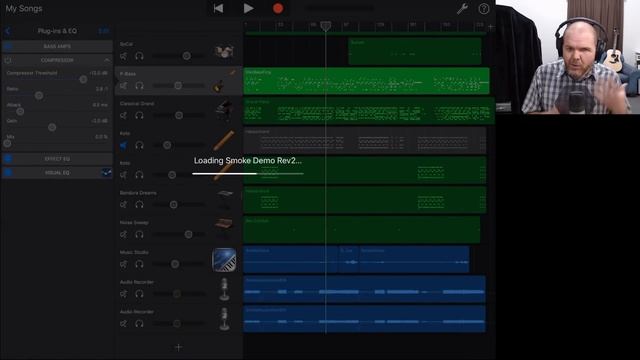Open the Music Studio app icon
This screenshot has height=360, width=640.
(x=224, y=260)
